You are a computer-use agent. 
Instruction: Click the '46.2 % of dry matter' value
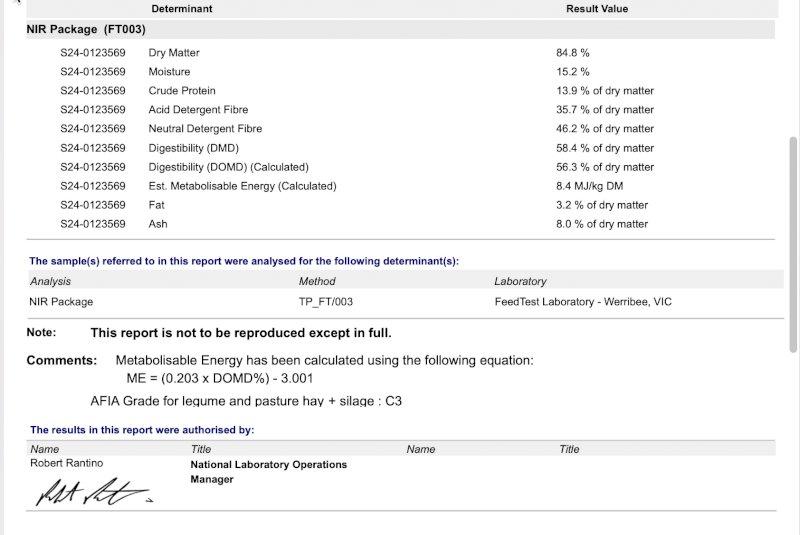pos(605,129)
